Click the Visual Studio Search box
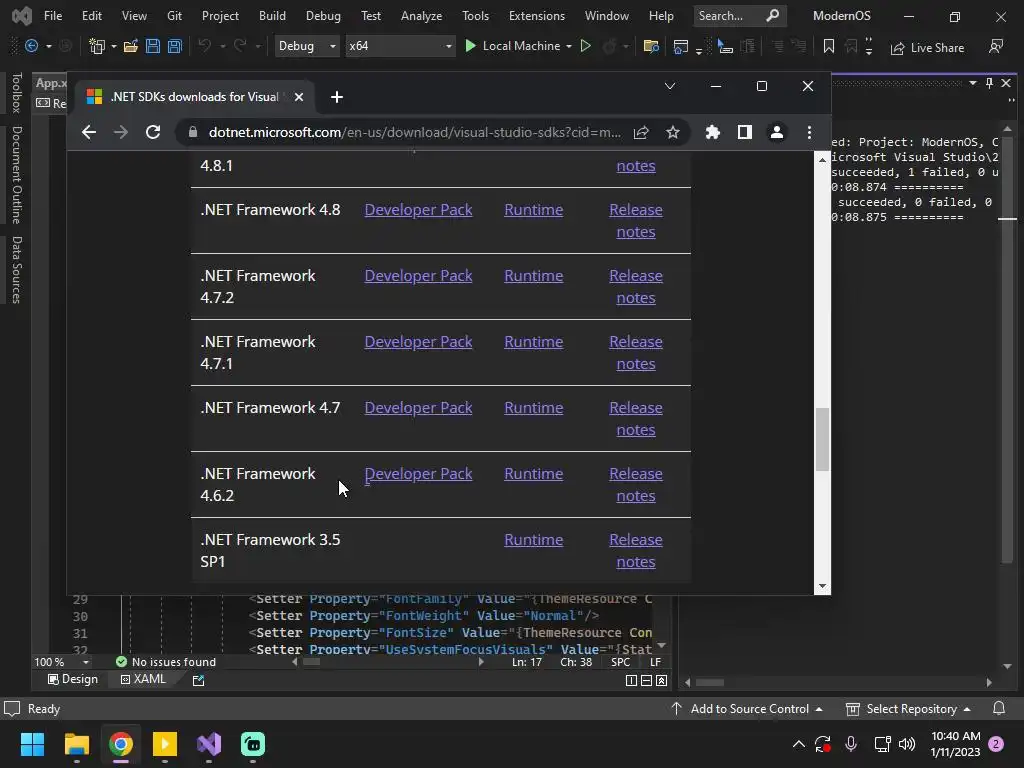The image size is (1024, 768). click(738, 16)
